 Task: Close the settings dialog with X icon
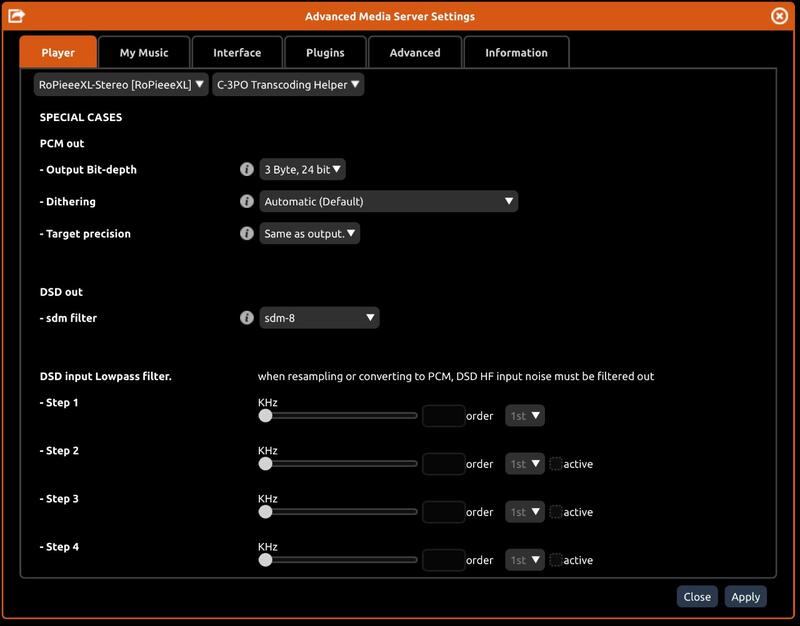pyautogui.click(x=780, y=16)
